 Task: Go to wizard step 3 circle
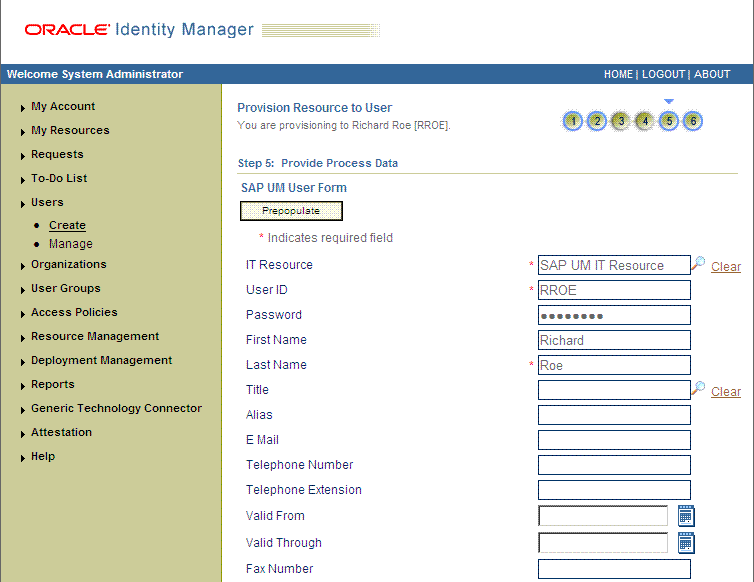tap(621, 121)
